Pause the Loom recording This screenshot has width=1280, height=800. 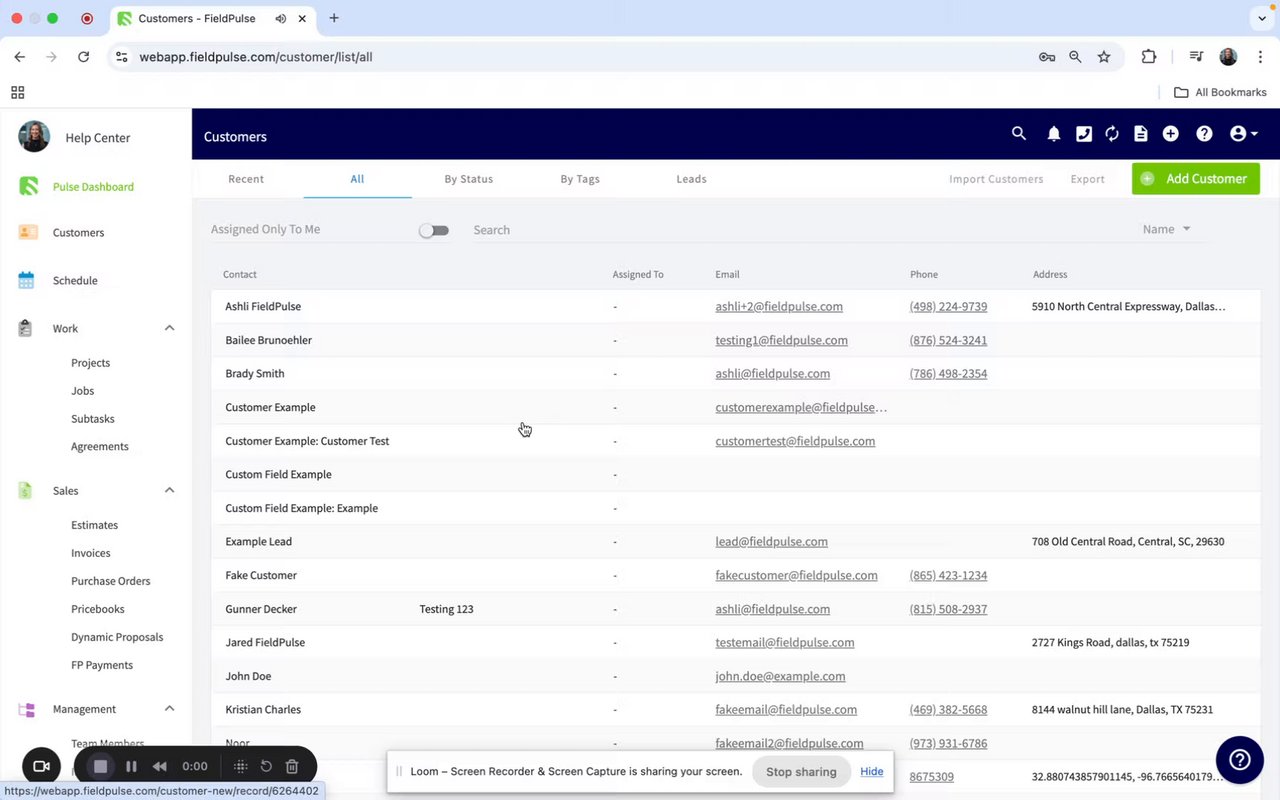131,766
